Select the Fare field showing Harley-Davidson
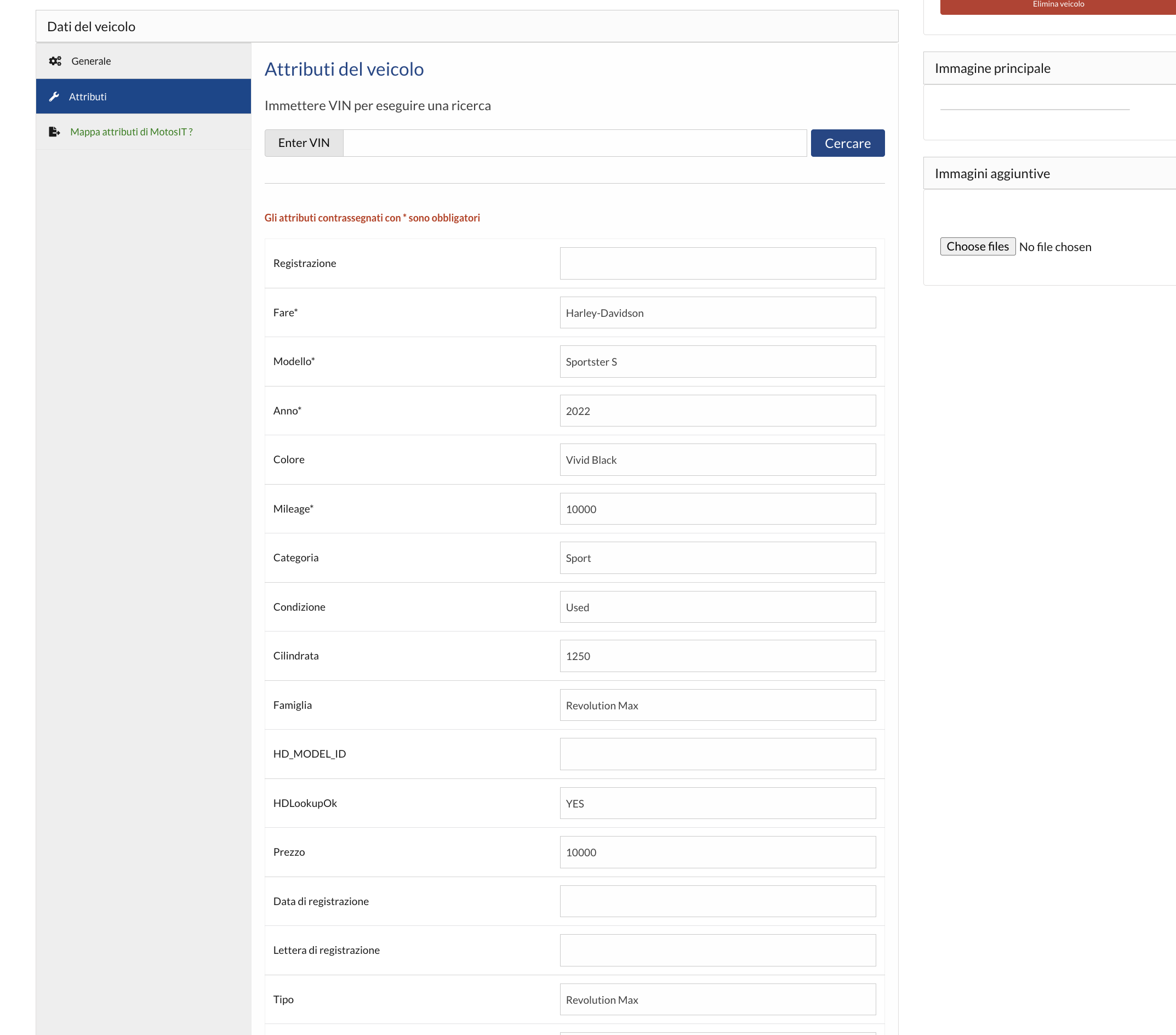Screen dimensions: 1176x1035 pyautogui.click(x=717, y=312)
